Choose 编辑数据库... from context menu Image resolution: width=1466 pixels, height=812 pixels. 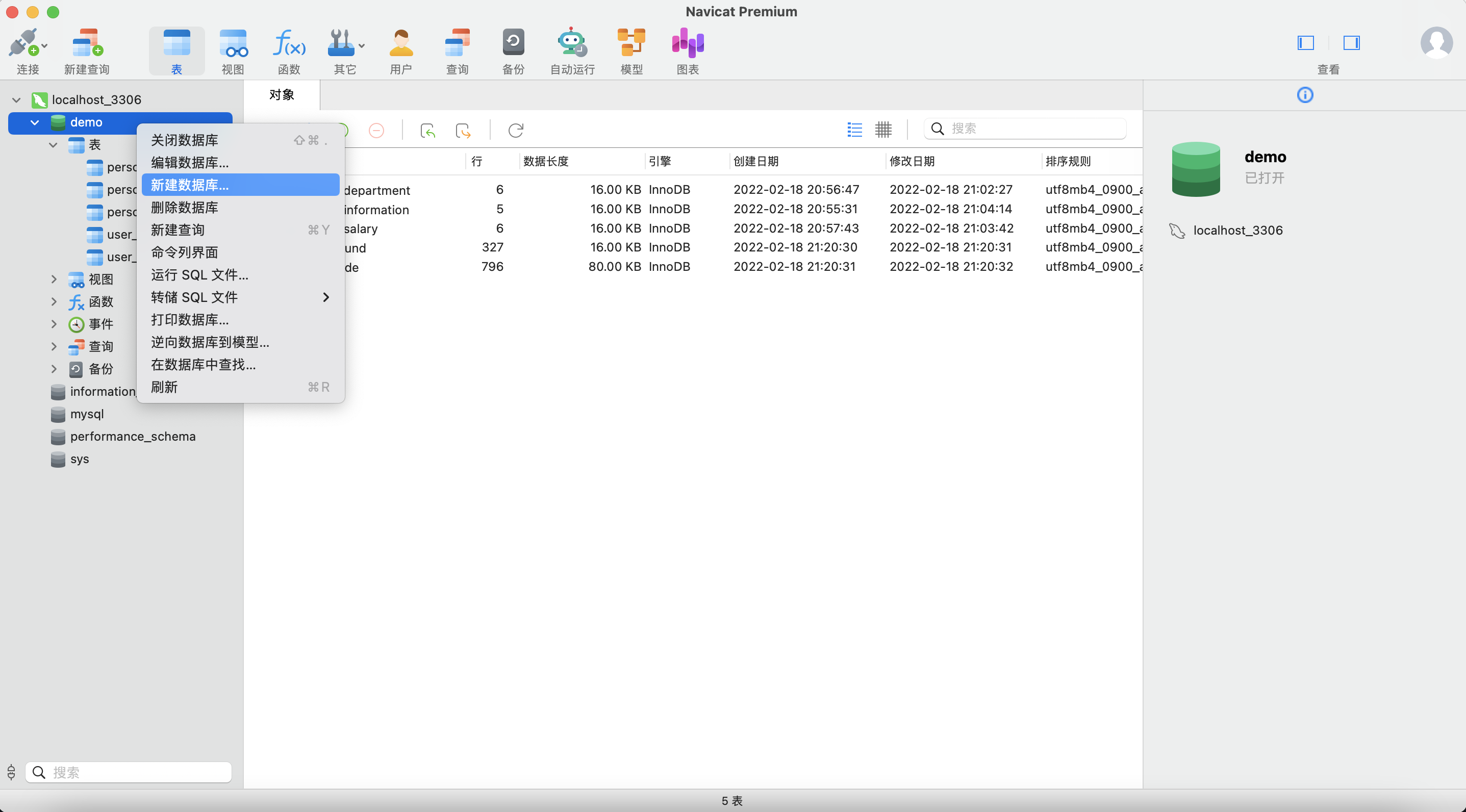tap(240, 163)
